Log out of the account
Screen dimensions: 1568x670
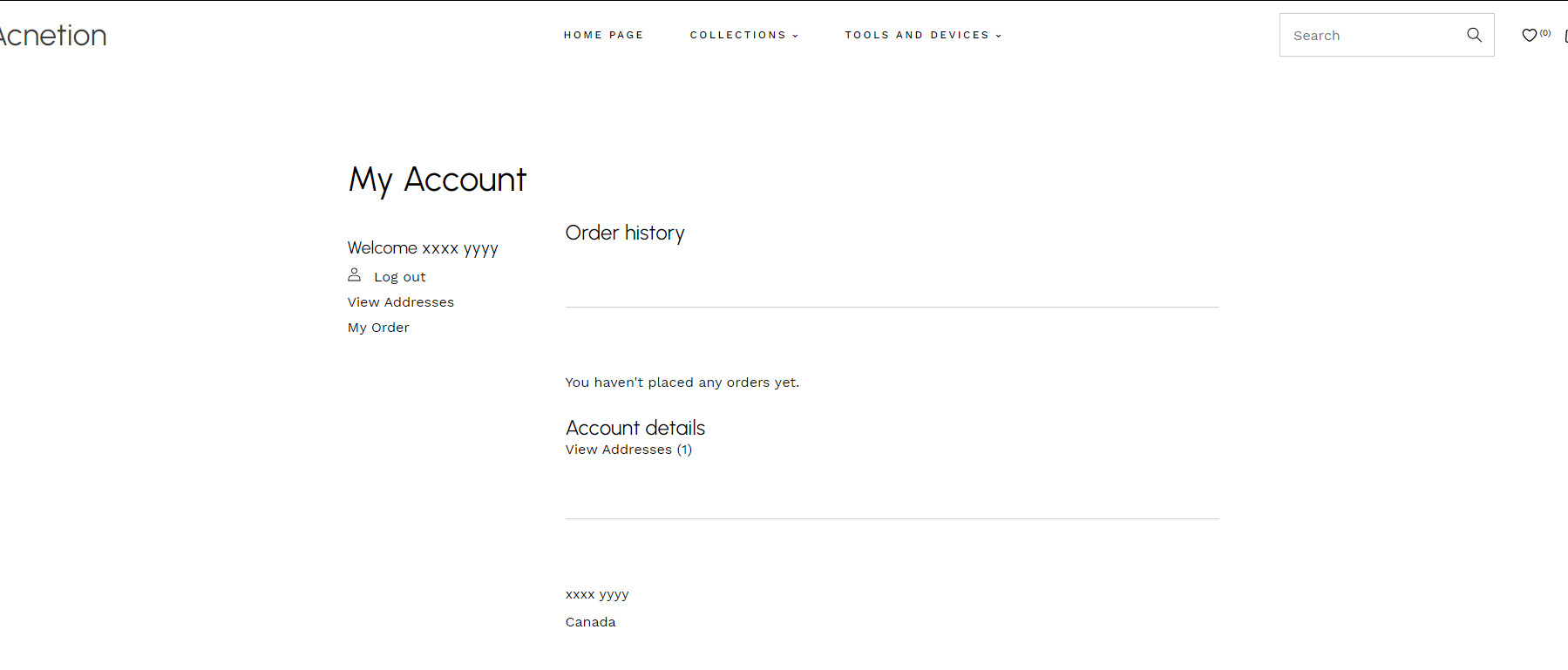400,277
